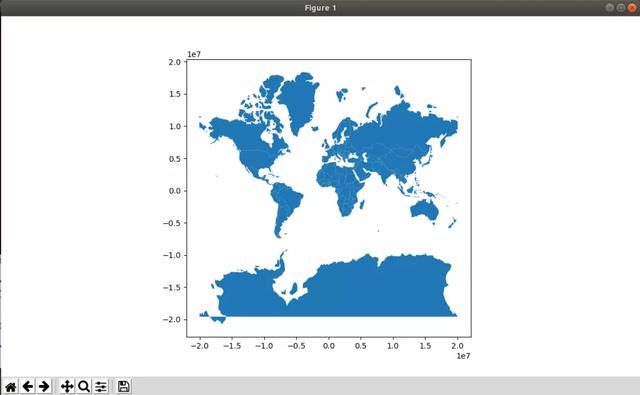Click the x-axis tick label −1.5
This screenshot has height=395, width=640.
[x=232, y=346]
